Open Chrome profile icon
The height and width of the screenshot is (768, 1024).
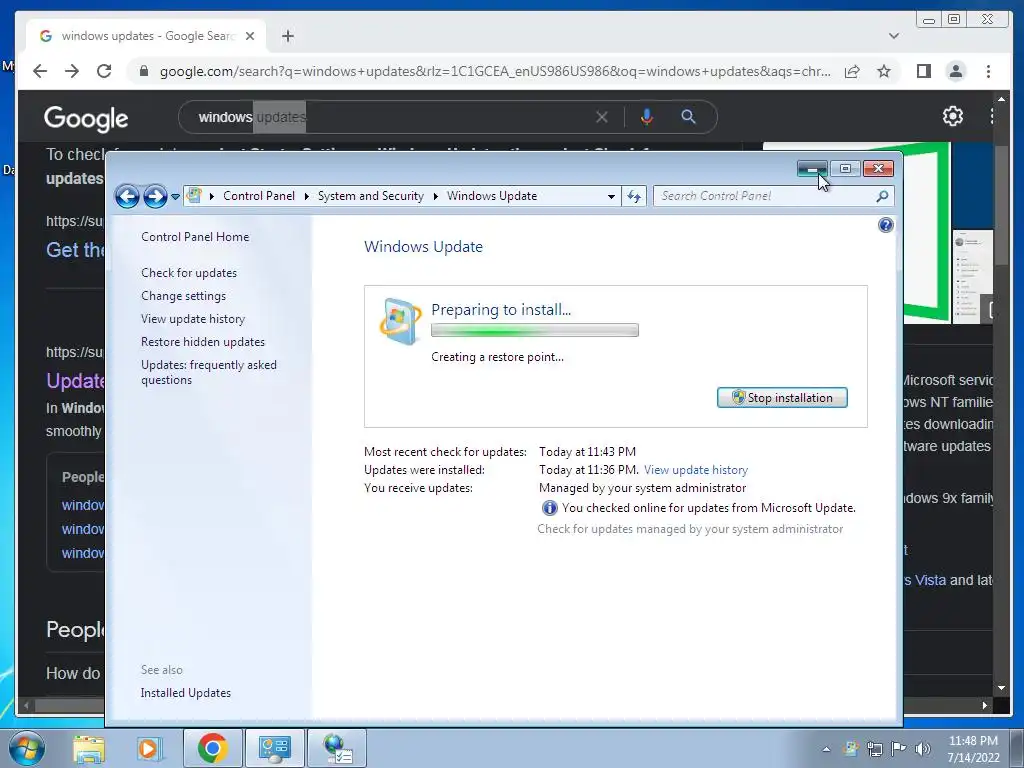tap(955, 71)
